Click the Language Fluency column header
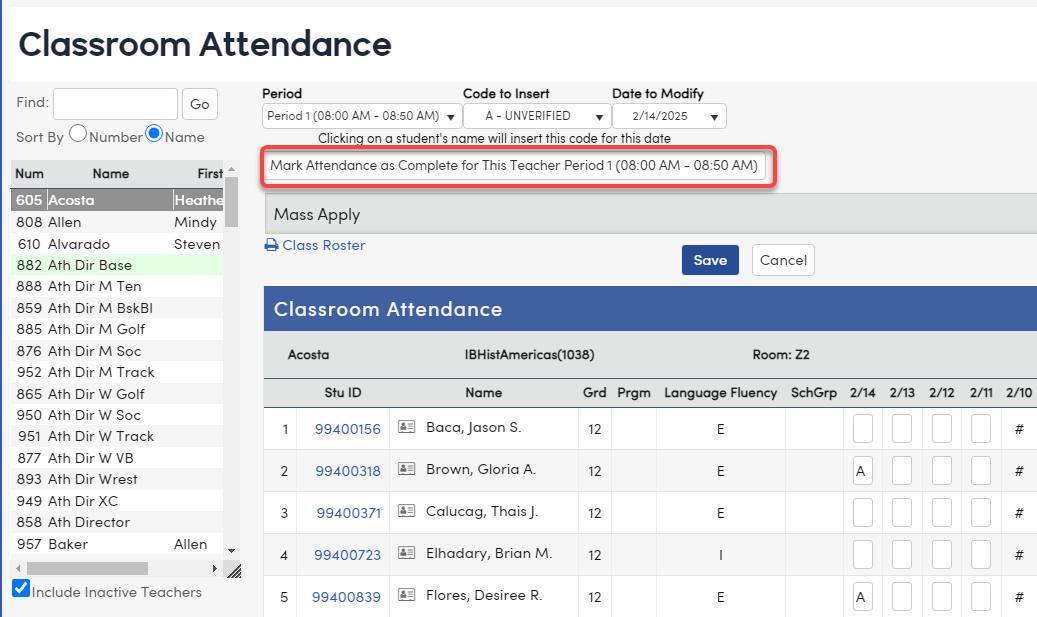 click(720, 393)
